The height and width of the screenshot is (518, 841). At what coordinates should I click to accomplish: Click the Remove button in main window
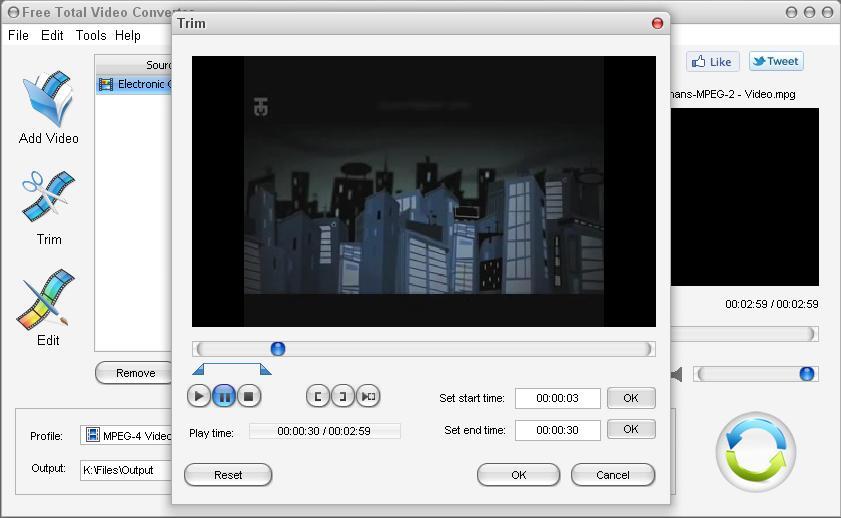pos(135,373)
